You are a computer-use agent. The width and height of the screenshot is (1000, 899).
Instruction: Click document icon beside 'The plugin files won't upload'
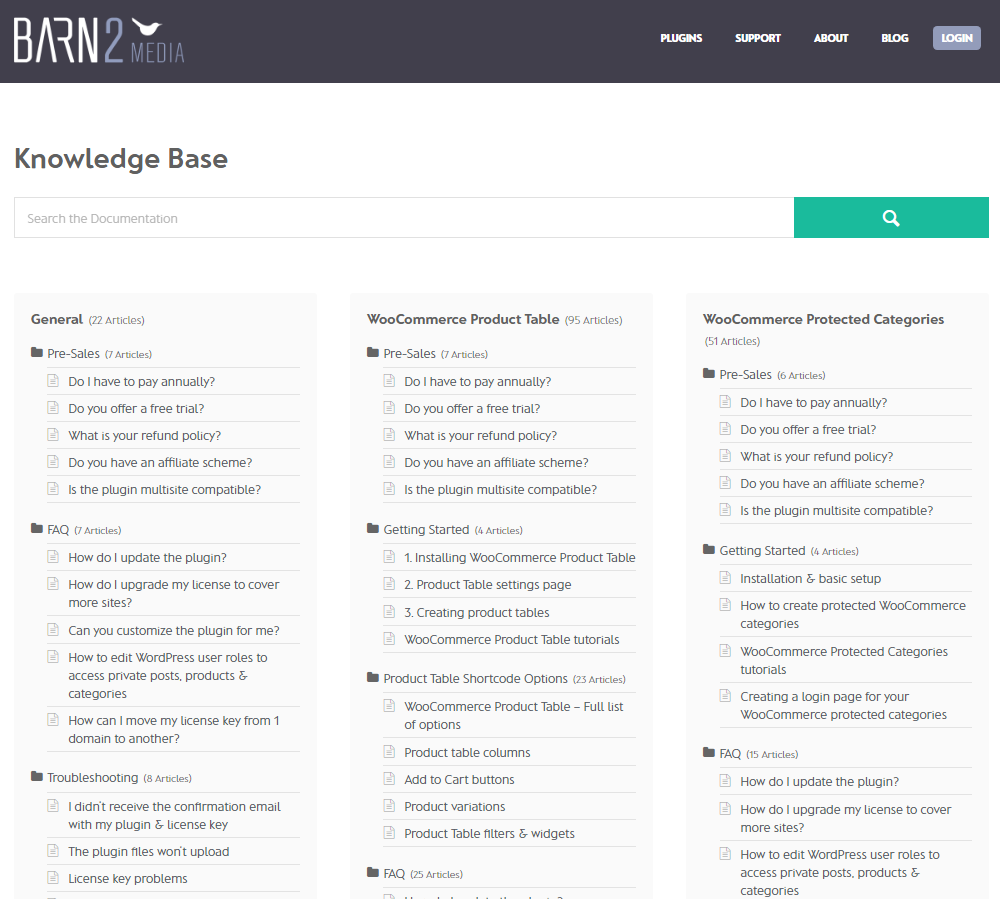click(x=53, y=851)
